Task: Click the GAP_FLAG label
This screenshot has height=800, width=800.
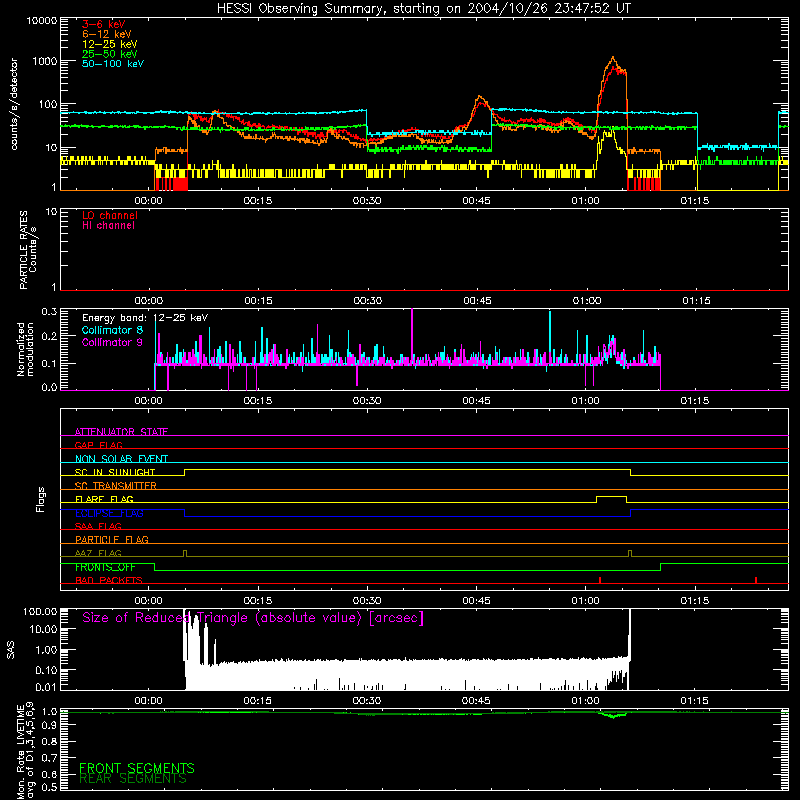Action: [98, 445]
